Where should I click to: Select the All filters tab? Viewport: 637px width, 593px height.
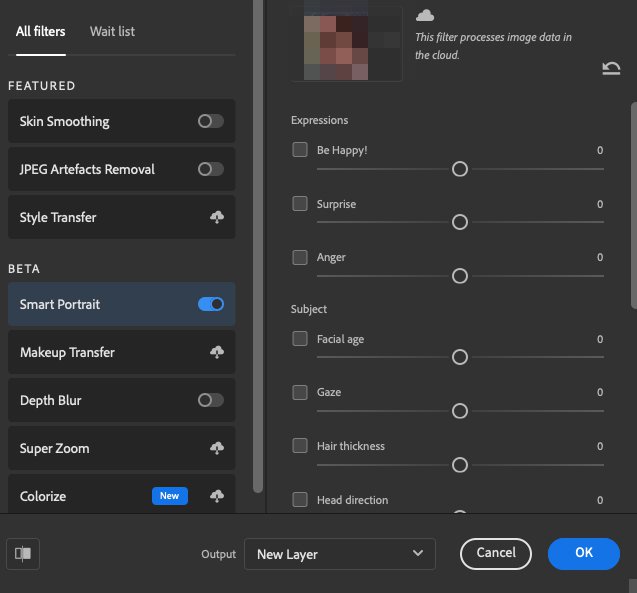pos(41,31)
